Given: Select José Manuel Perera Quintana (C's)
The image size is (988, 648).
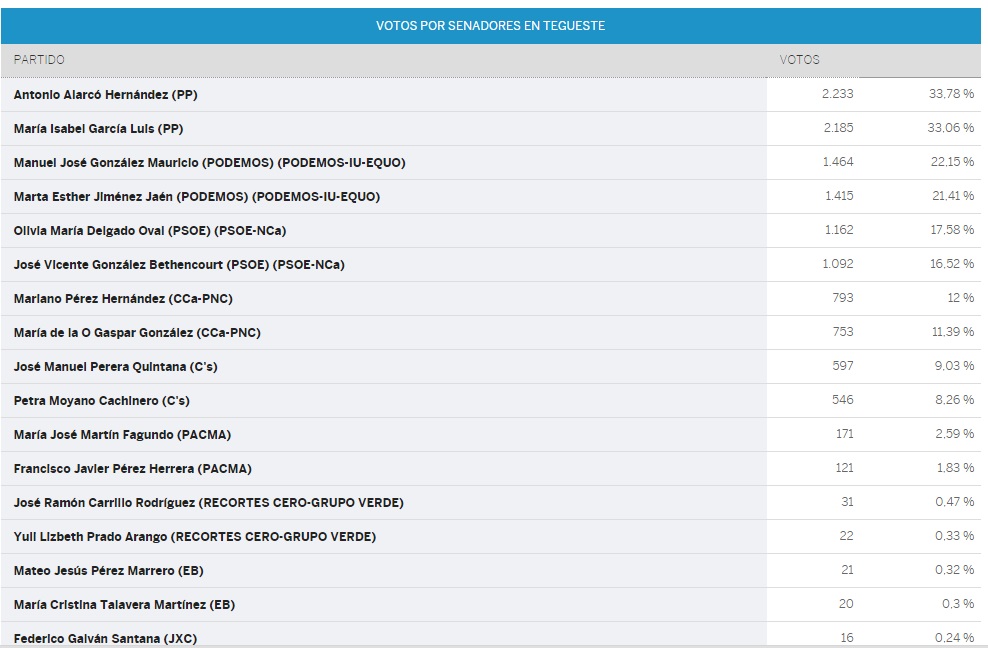Looking at the screenshot, I should [x=115, y=367].
